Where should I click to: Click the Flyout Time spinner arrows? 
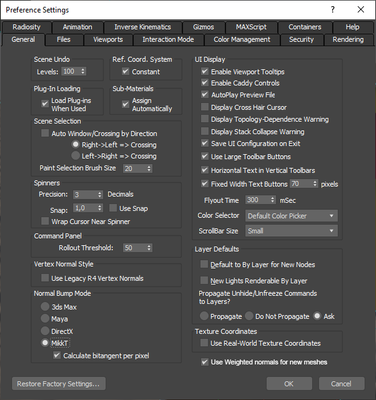273,200
